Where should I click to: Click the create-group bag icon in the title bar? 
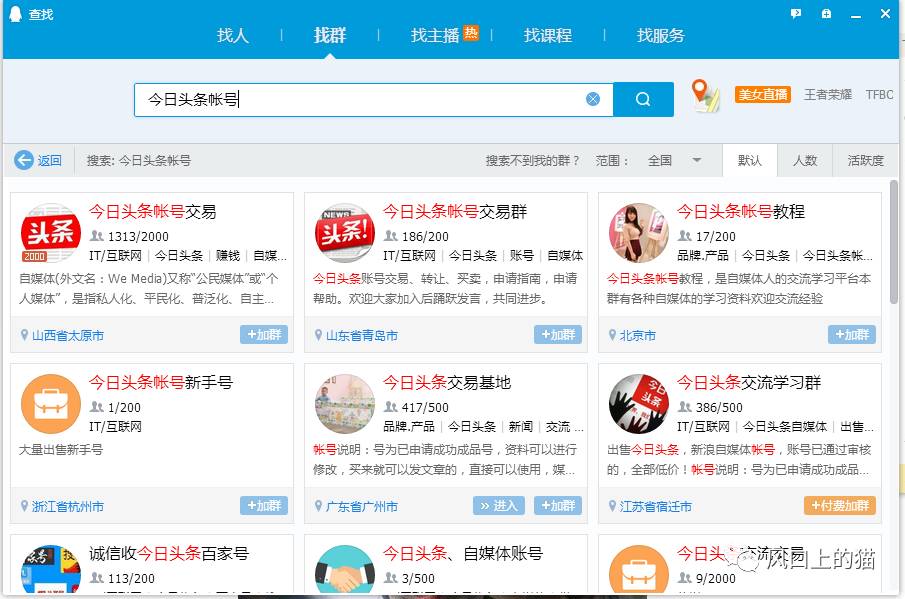point(825,14)
